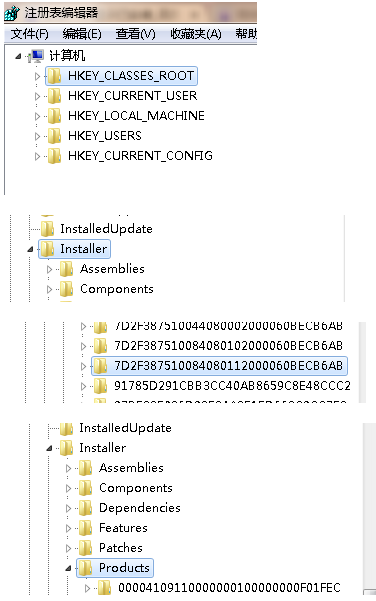Click the HKEY_LOCAL_MACHINE folder icon

[x=54, y=116]
